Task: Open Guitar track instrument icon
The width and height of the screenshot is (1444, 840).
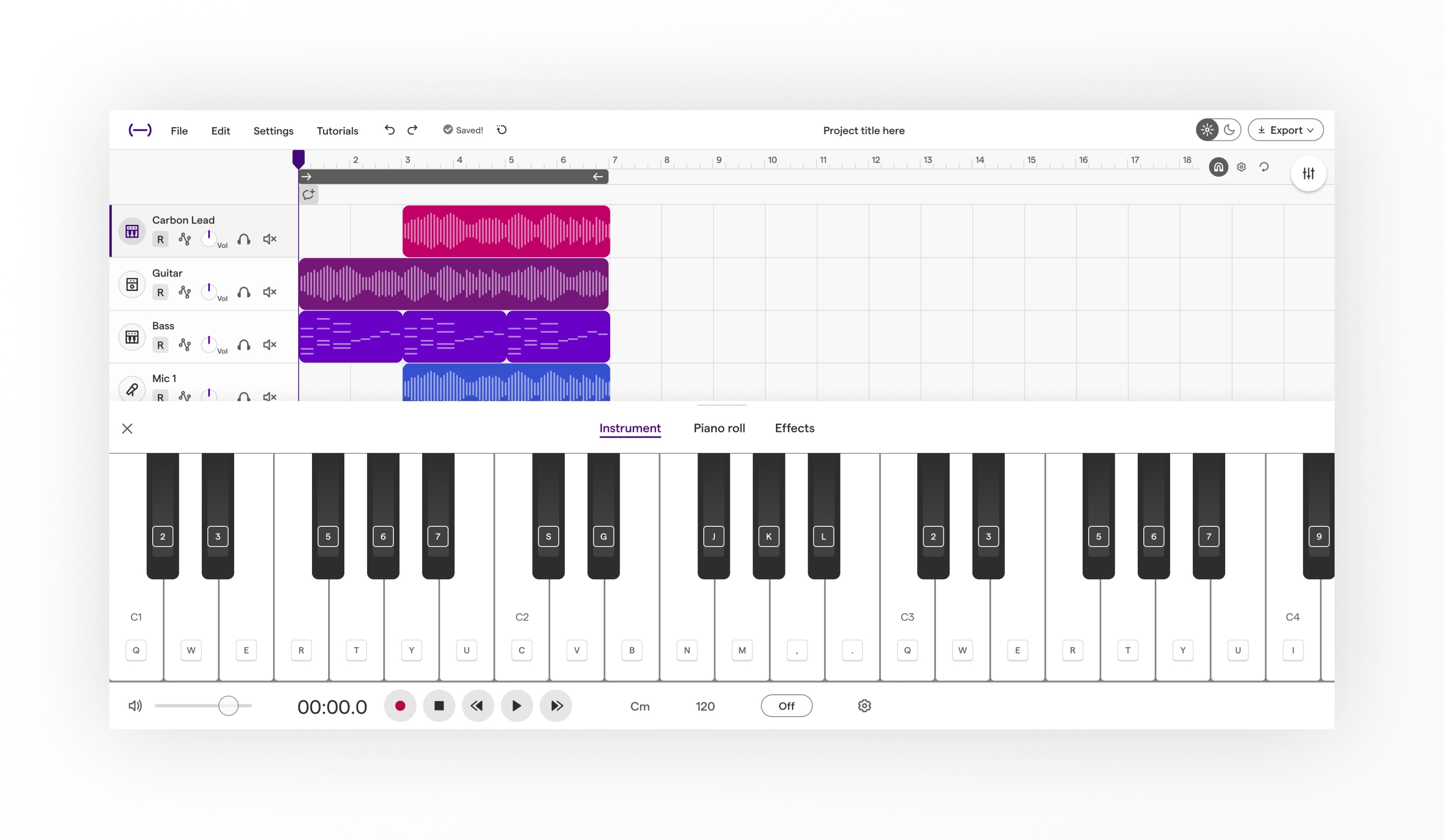Action: coord(132,284)
